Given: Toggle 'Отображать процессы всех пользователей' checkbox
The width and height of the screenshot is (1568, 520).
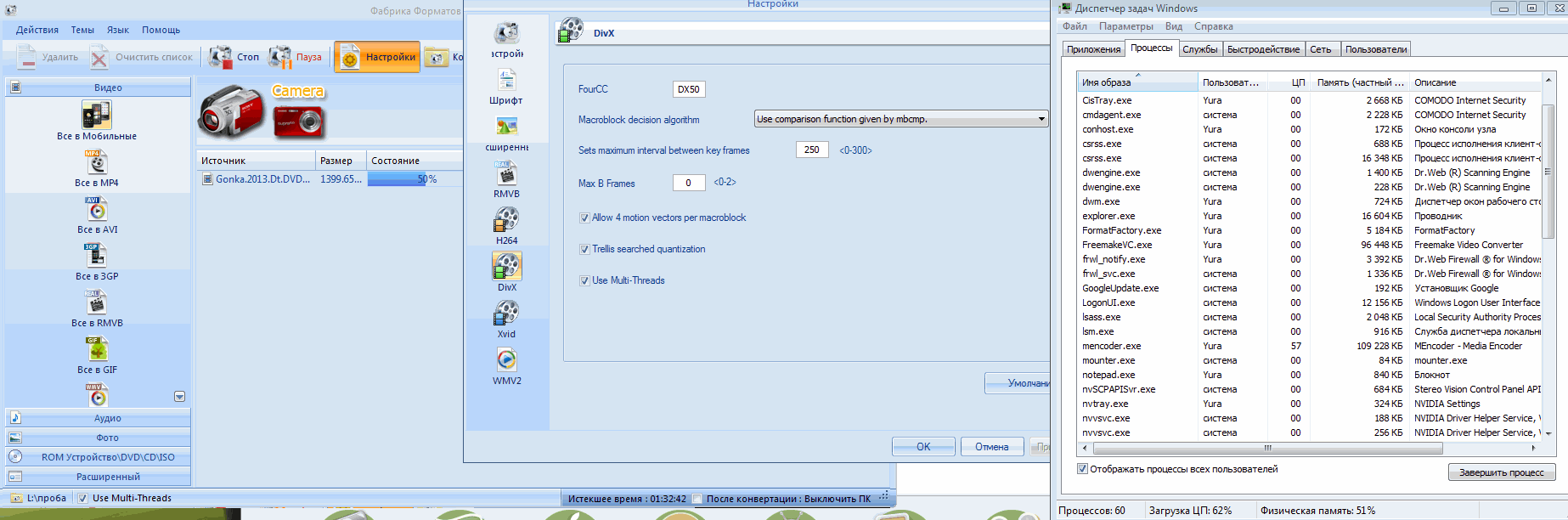Looking at the screenshot, I should (x=1082, y=468).
